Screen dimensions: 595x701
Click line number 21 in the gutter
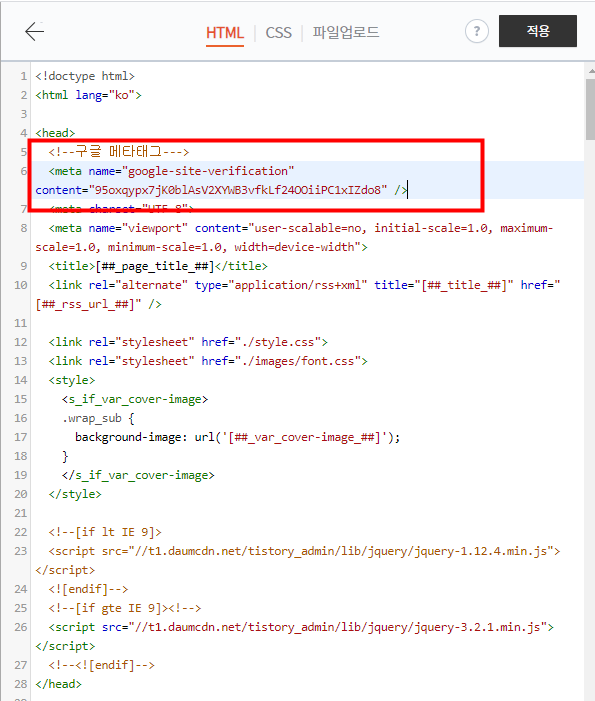coord(21,513)
